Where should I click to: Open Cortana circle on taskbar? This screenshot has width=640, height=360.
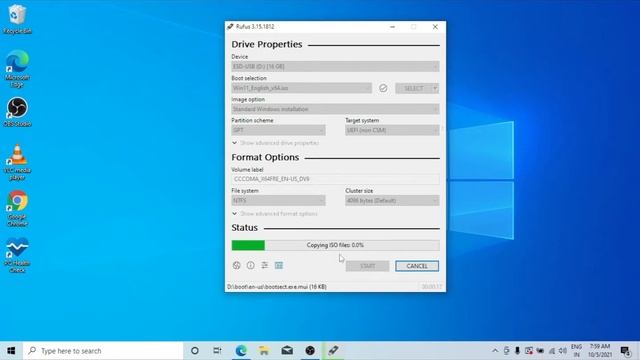click(x=195, y=351)
